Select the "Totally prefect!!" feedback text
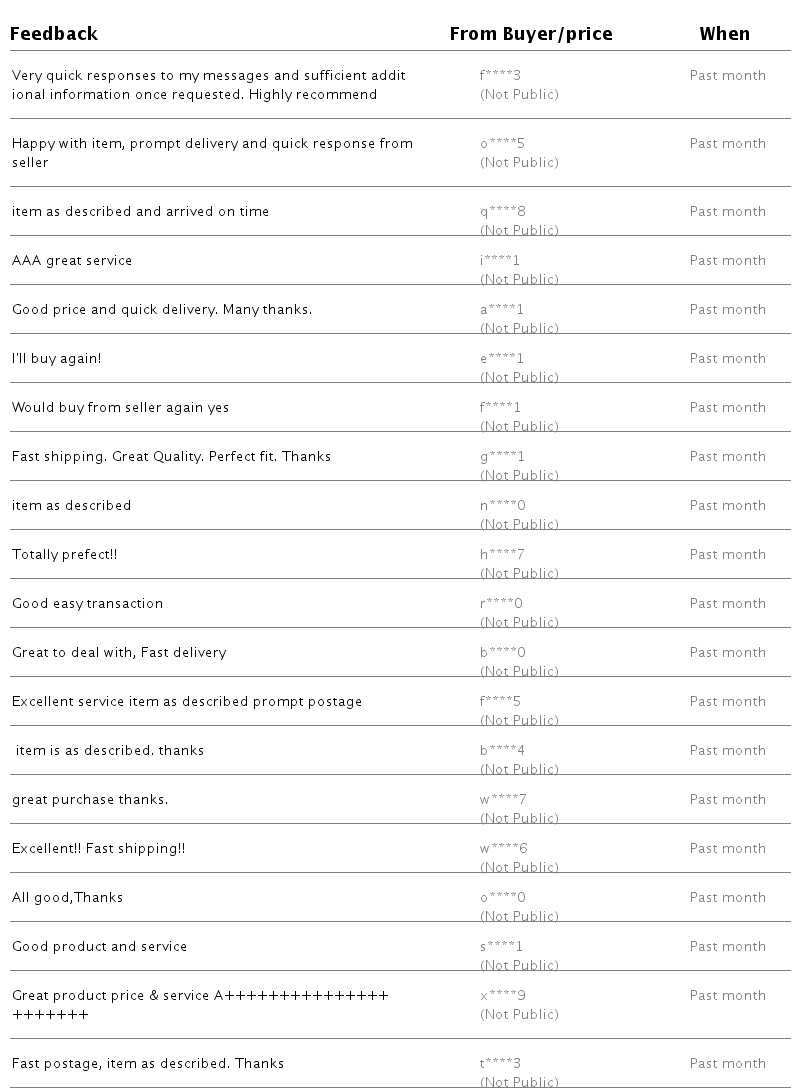The width and height of the screenshot is (800, 1088). (x=64, y=554)
